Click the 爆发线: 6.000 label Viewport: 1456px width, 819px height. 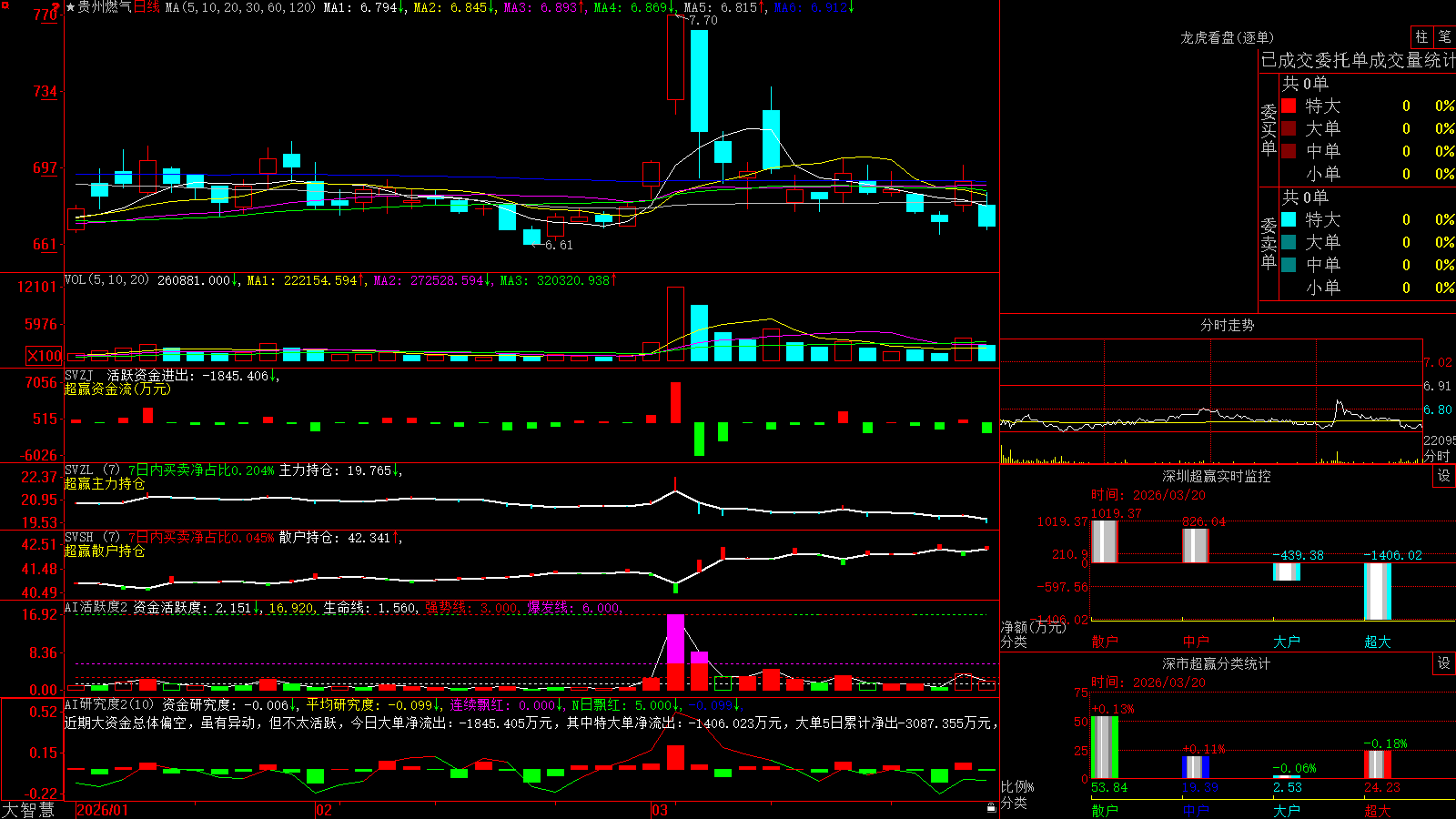573,608
